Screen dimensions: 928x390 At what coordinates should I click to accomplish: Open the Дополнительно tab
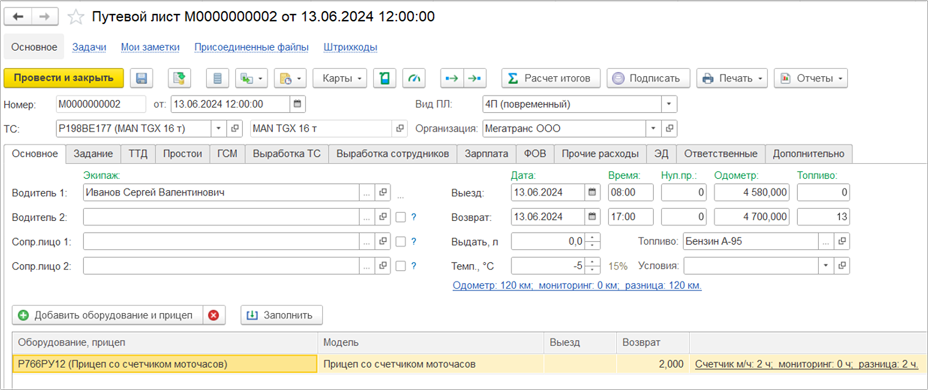coord(809,154)
